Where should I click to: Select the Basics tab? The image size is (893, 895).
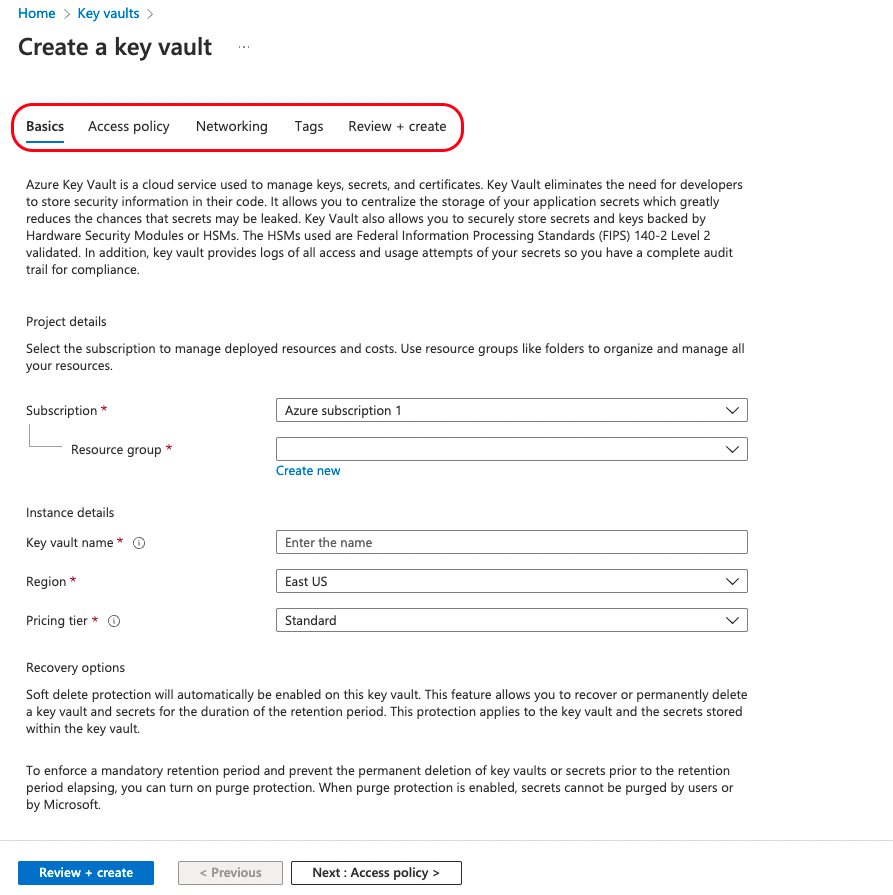pyautogui.click(x=45, y=126)
